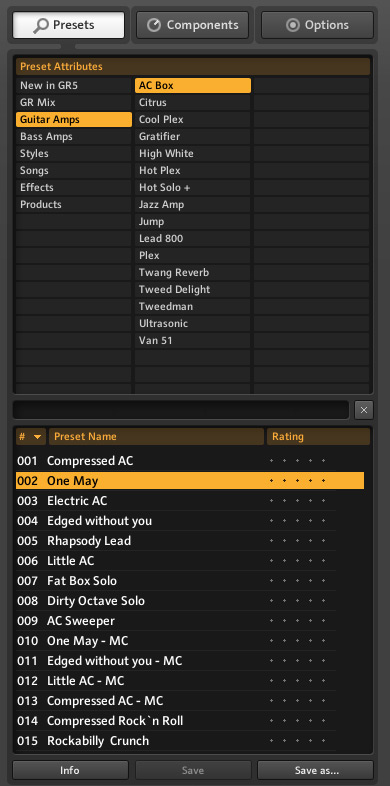The height and width of the screenshot is (786, 390).
Task: Click the preset search input field
Action: 181,410
